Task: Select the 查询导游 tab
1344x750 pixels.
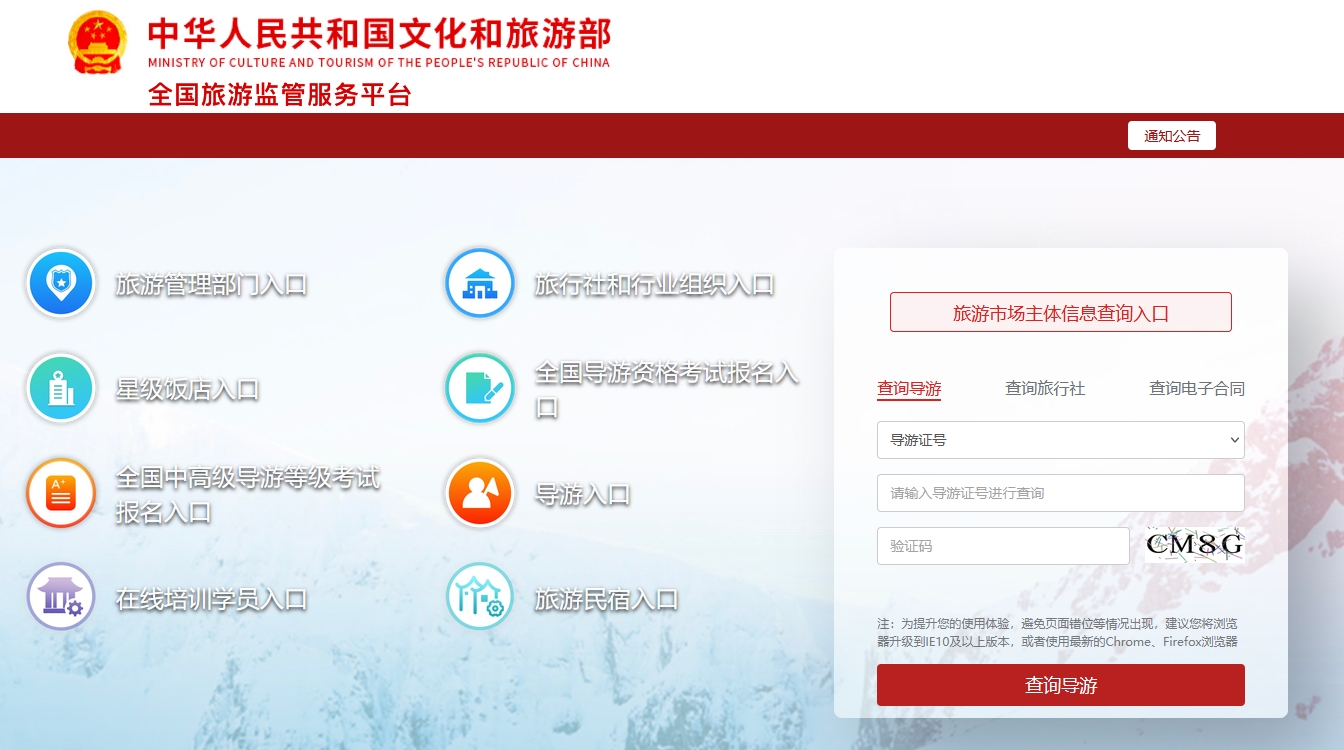Action: coord(909,389)
